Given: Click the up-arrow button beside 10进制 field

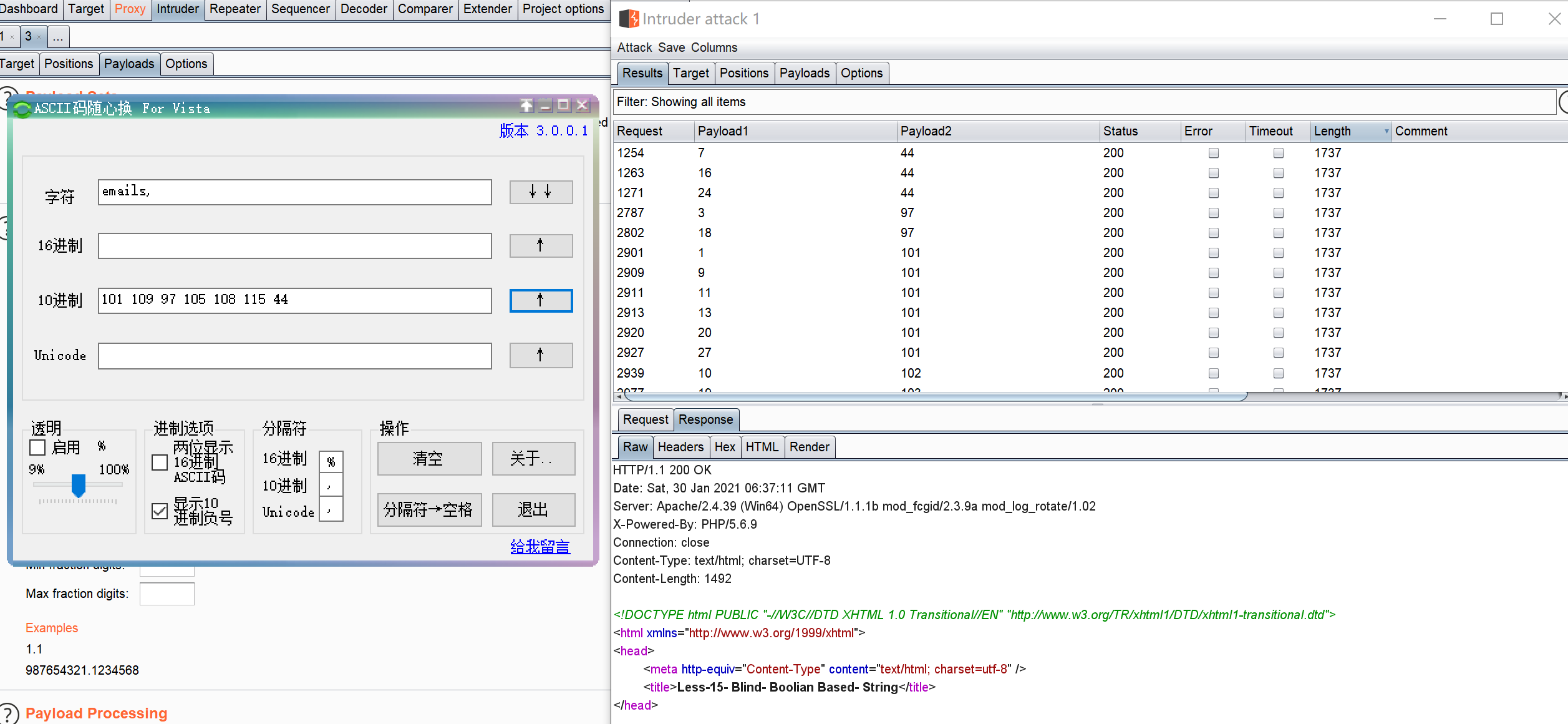Looking at the screenshot, I should (x=540, y=300).
